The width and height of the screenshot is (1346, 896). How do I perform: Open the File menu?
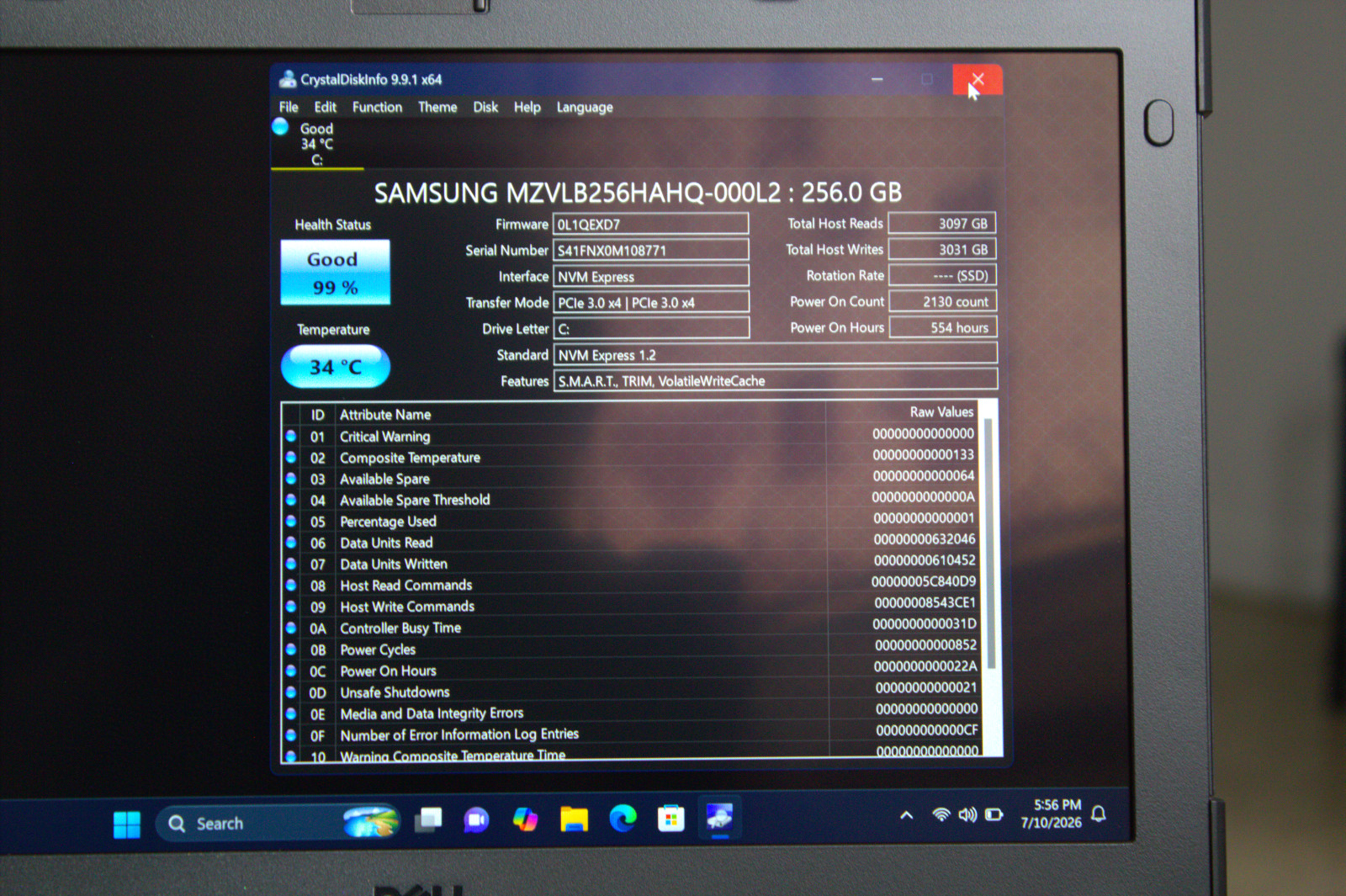point(289,107)
